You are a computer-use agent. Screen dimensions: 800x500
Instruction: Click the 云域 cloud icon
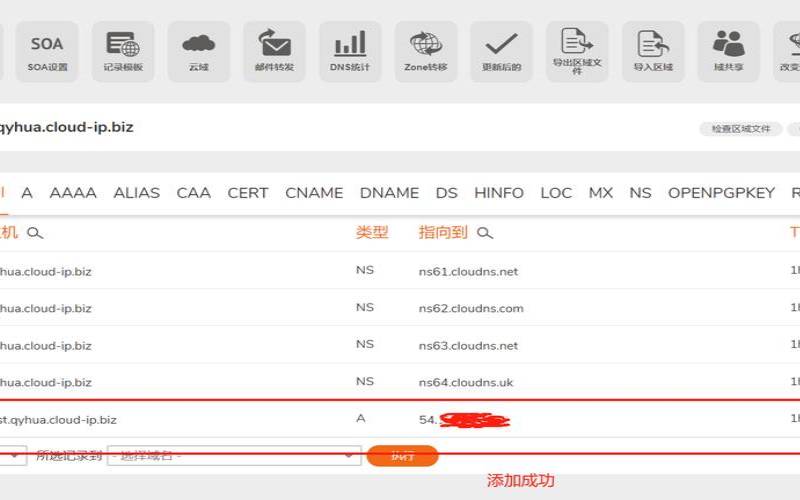tap(198, 52)
